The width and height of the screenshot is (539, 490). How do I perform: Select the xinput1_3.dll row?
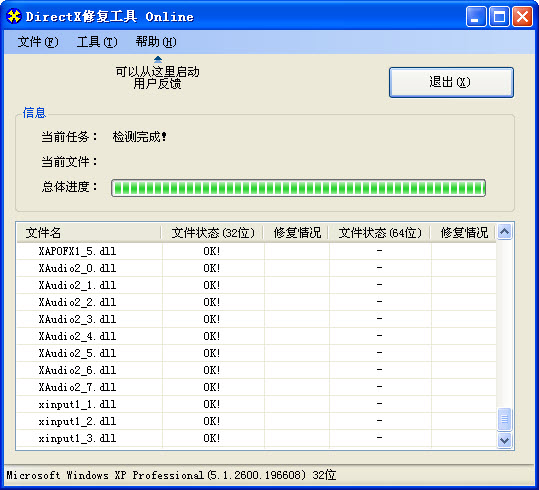click(256, 438)
